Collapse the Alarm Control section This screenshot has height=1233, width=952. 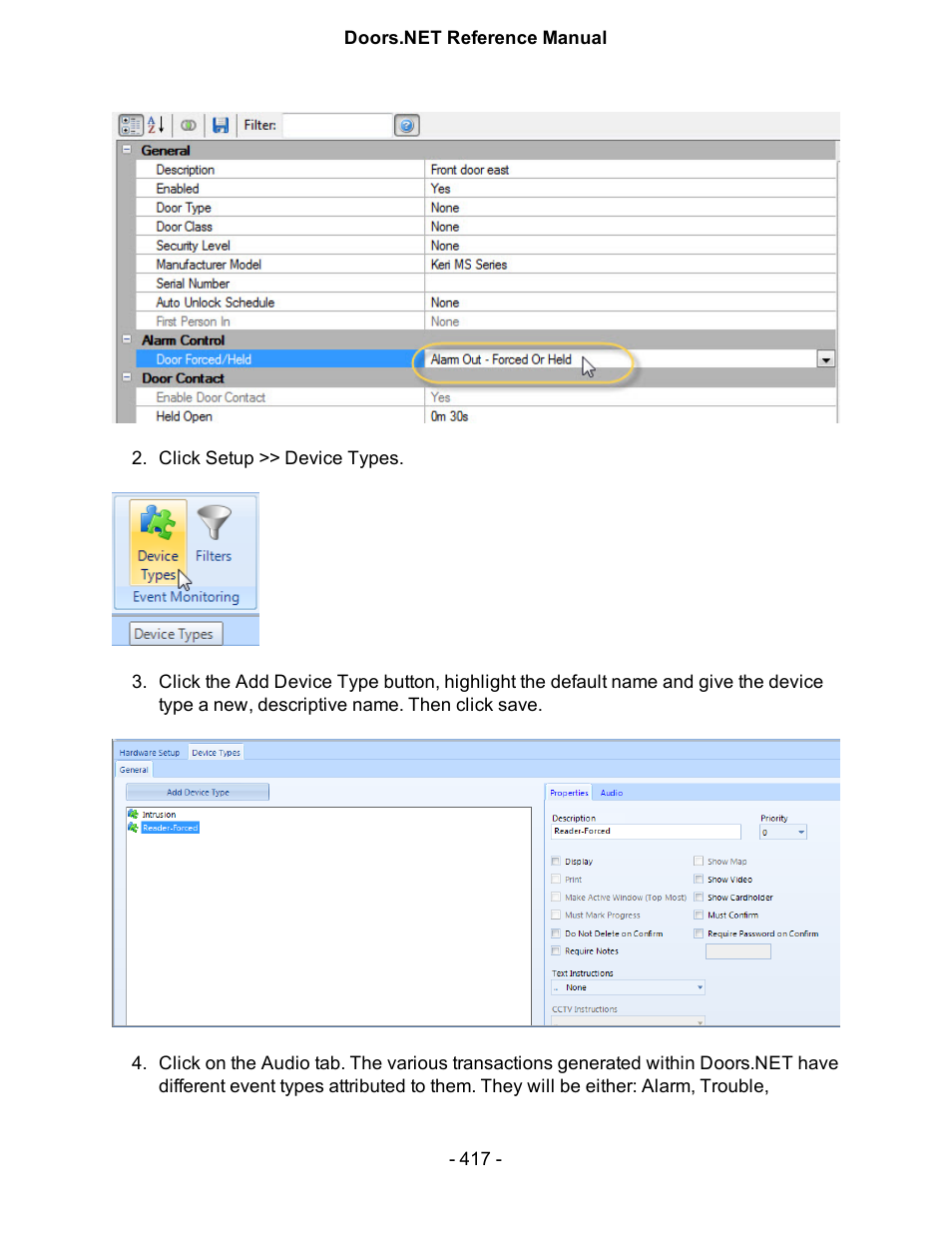127,339
